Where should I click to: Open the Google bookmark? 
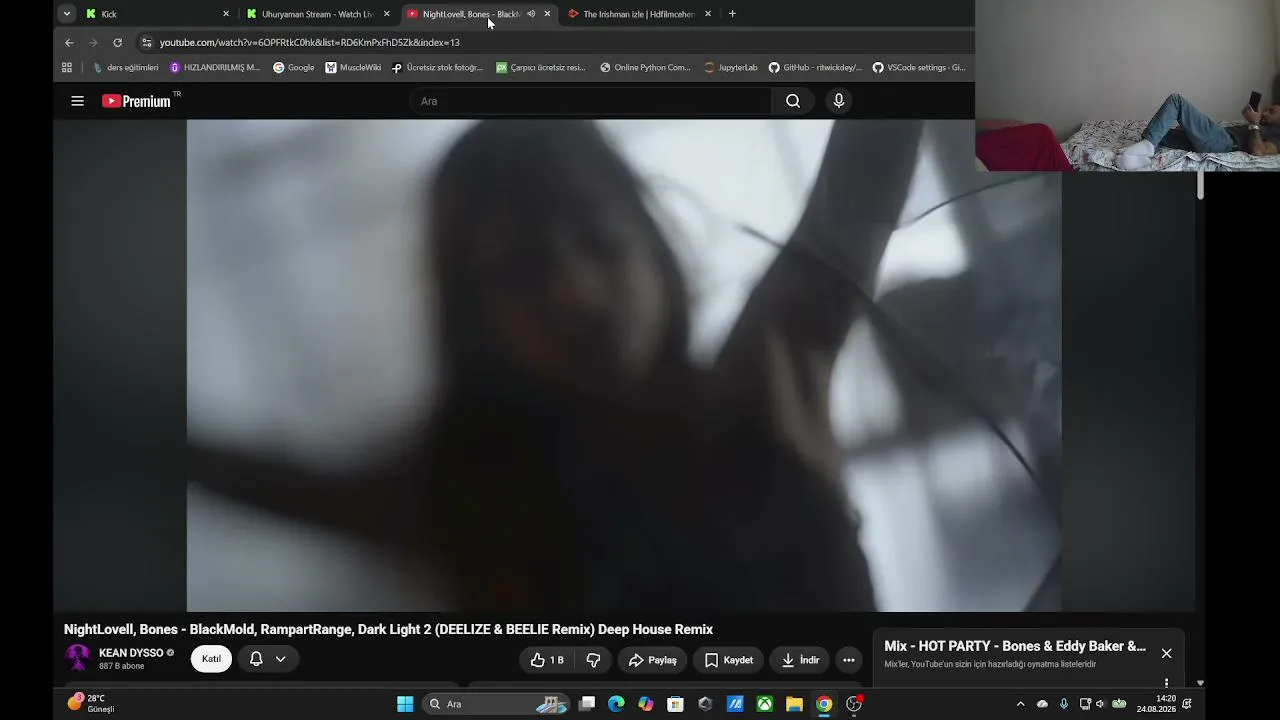(x=294, y=68)
